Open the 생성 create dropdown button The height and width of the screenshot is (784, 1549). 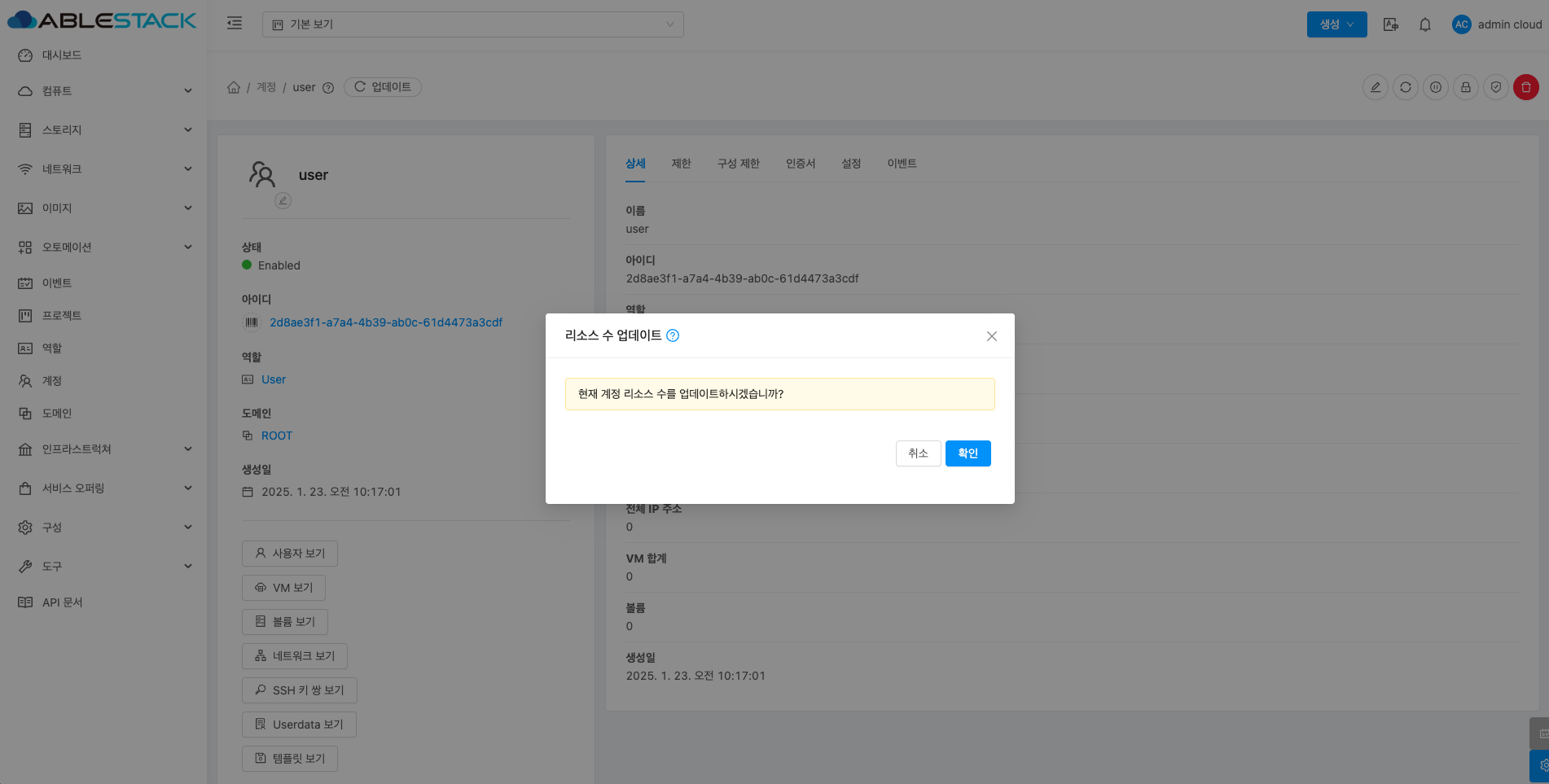point(1336,24)
